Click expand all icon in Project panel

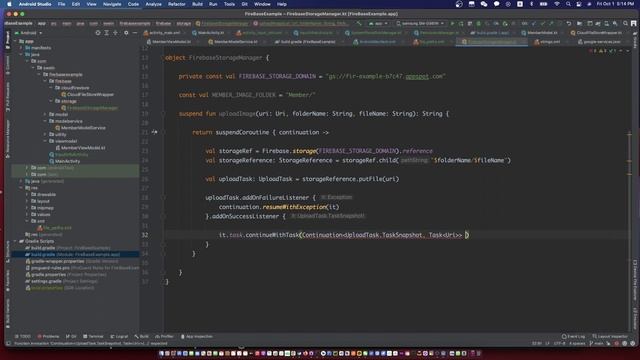tap(107, 33)
